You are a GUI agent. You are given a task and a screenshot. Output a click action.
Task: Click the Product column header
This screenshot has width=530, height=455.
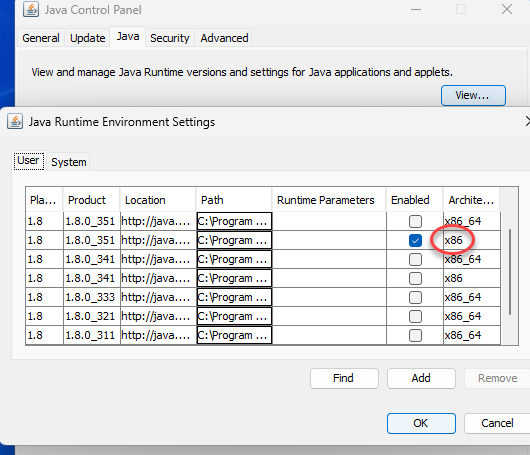(91, 200)
